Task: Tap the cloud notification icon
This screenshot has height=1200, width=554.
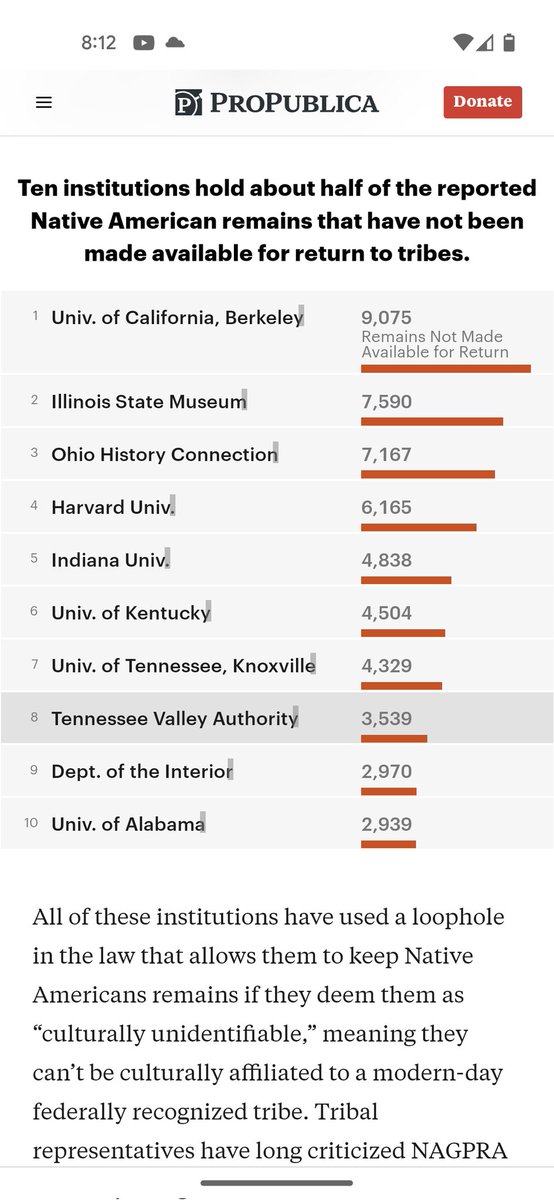Action: click(174, 43)
